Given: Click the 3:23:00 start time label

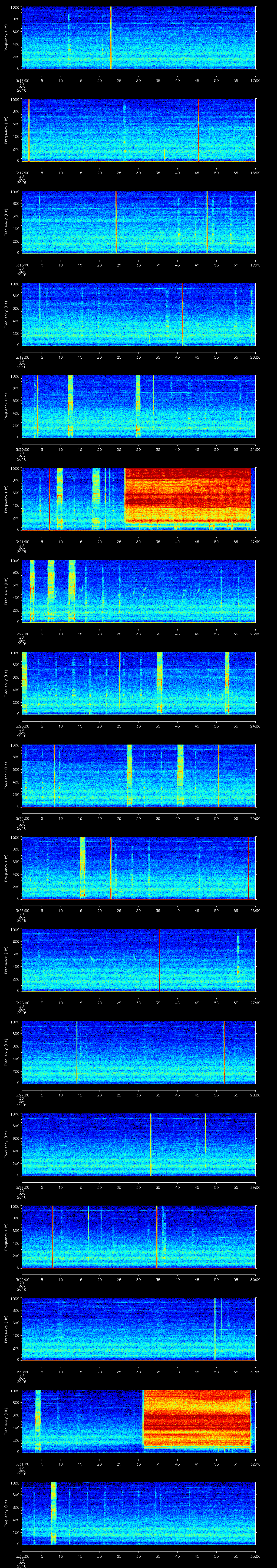Looking at the screenshot, I should point(22,726).
